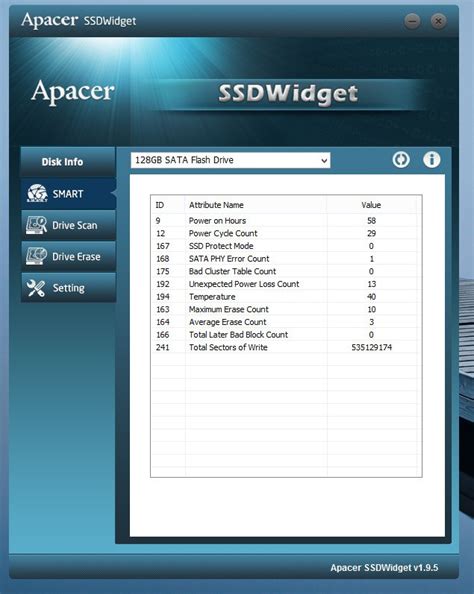Viewport: 474px width, 594px height.
Task: Select the SSD Protect Mode row
Action: click(284, 246)
